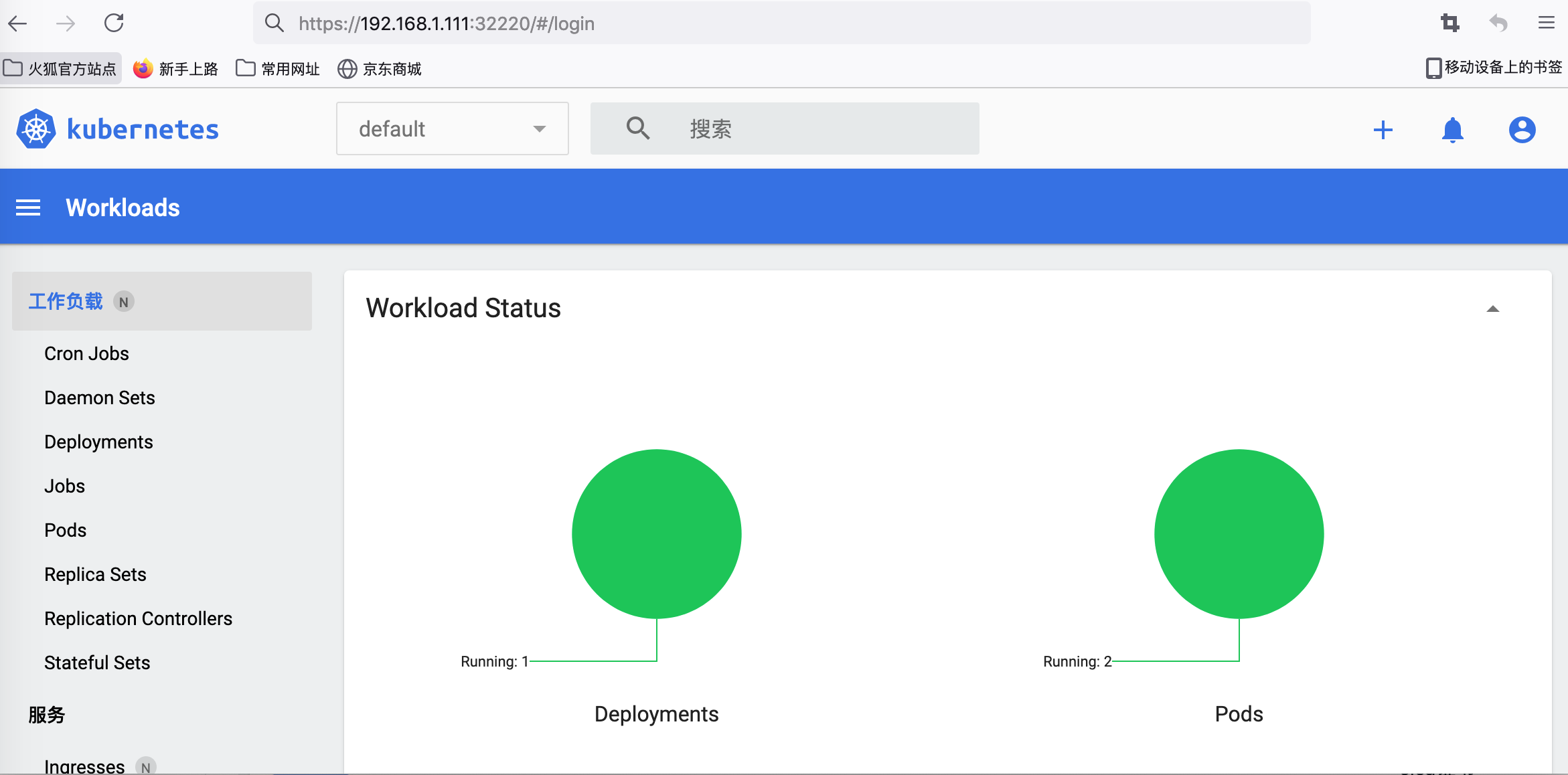Select Pods in the sidebar

click(65, 530)
